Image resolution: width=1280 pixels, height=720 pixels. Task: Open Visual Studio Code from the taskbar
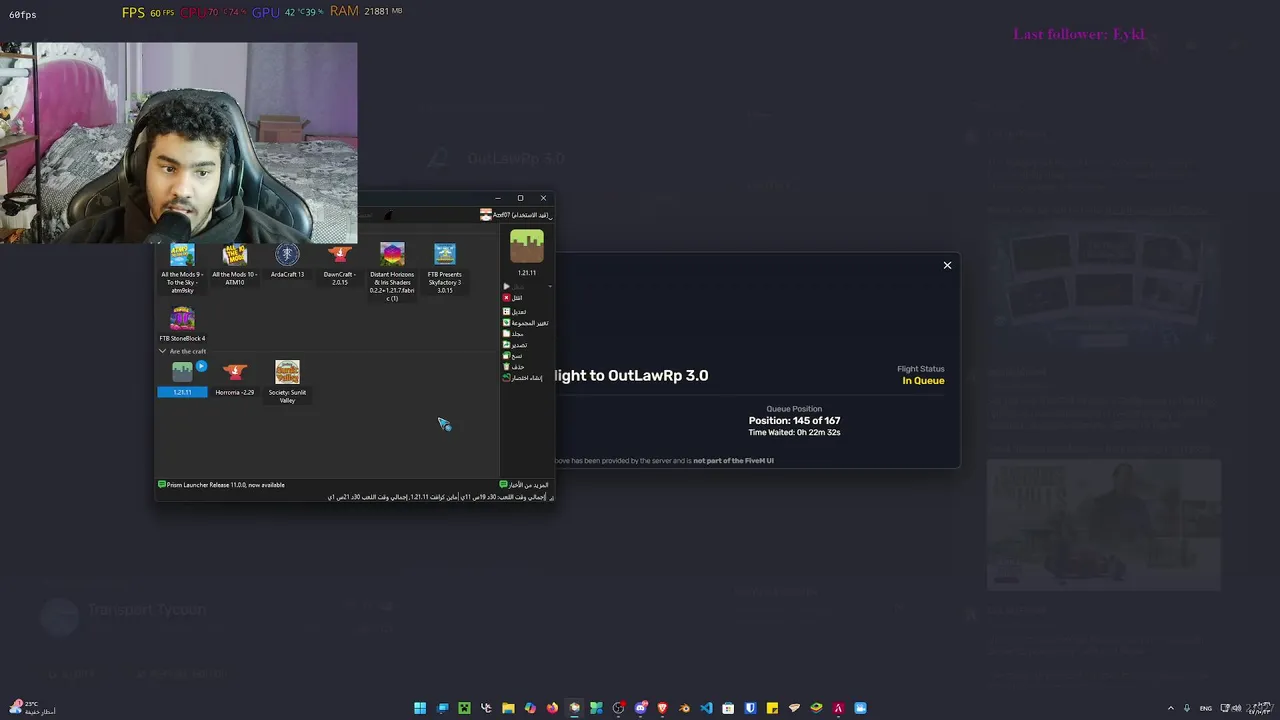tap(706, 708)
